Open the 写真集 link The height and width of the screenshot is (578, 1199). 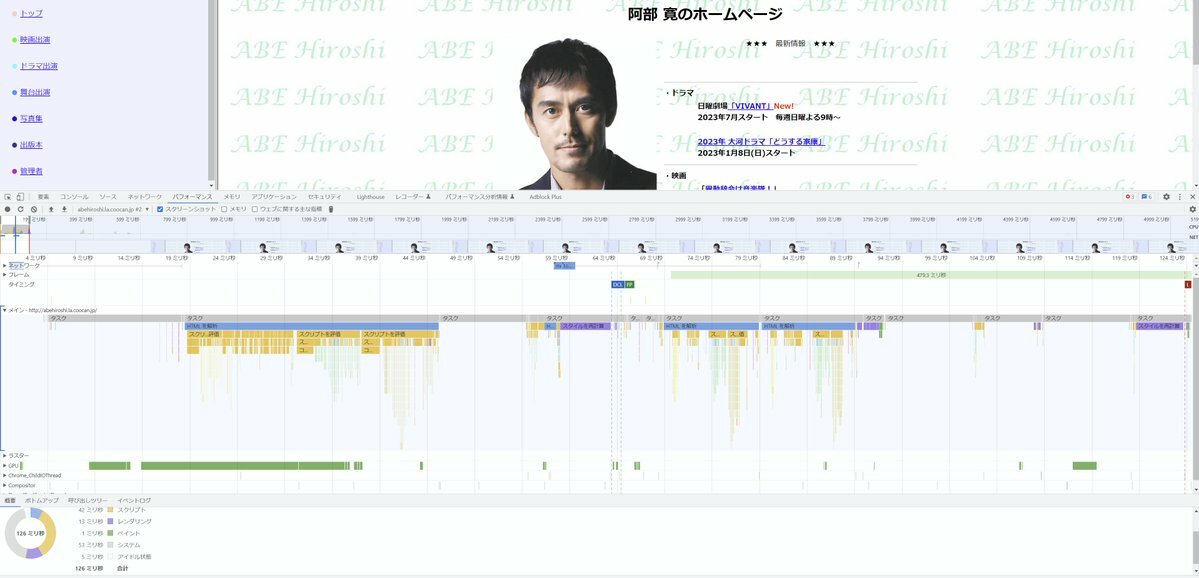coord(31,119)
